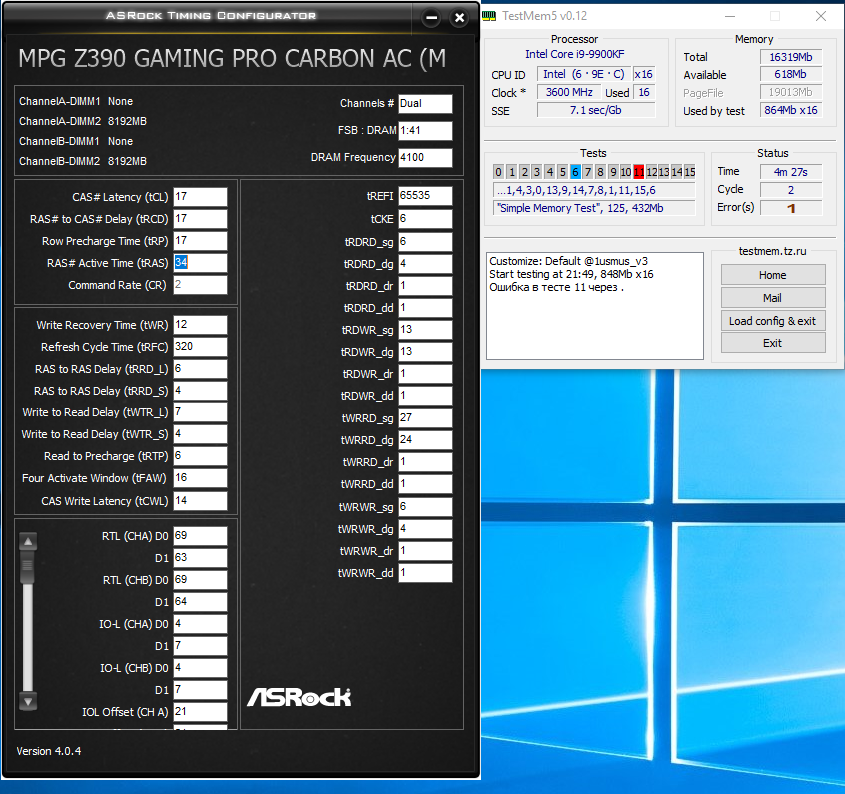Click the "Simple Memory Test" description line
This screenshot has width=845, height=794.
coord(594,208)
